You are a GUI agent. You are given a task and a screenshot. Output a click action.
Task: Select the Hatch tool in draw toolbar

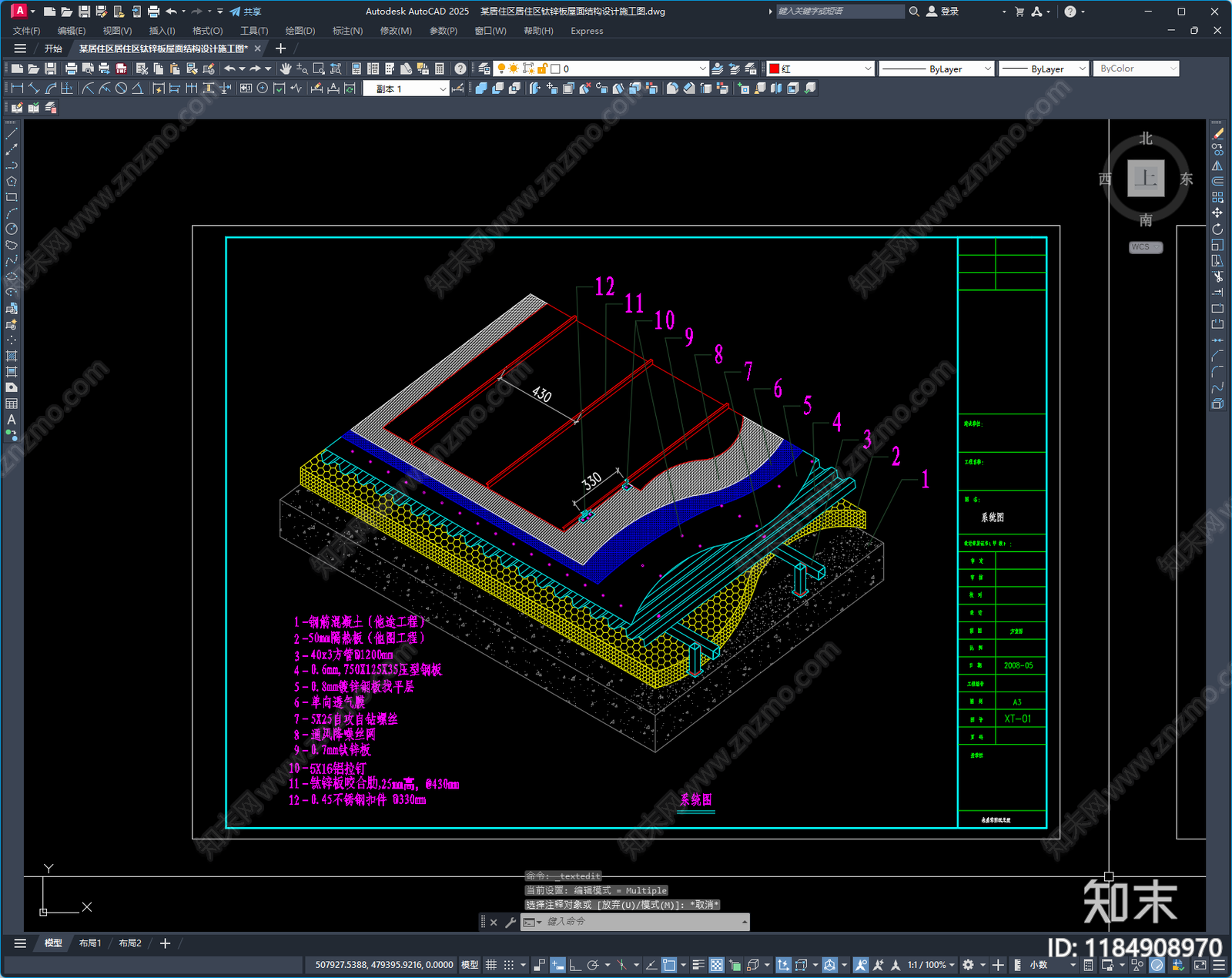(x=12, y=356)
